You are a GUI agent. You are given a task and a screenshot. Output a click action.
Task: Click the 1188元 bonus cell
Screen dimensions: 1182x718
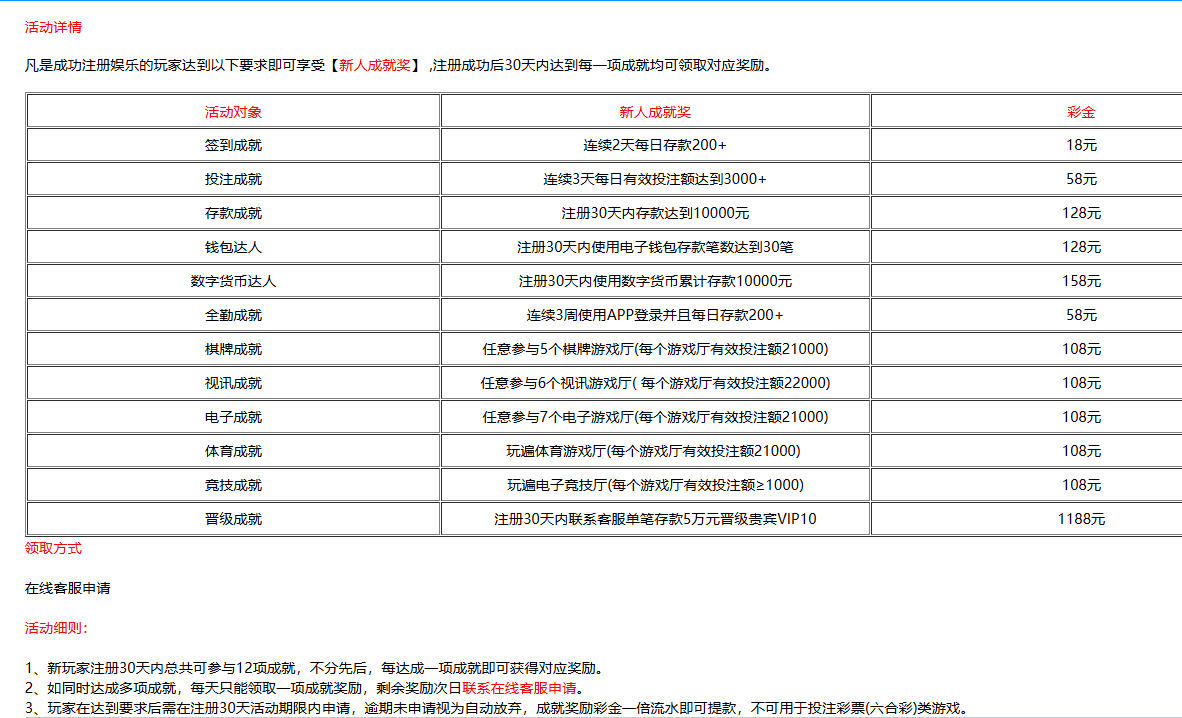pyautogui.click(x=1080, y=519)
